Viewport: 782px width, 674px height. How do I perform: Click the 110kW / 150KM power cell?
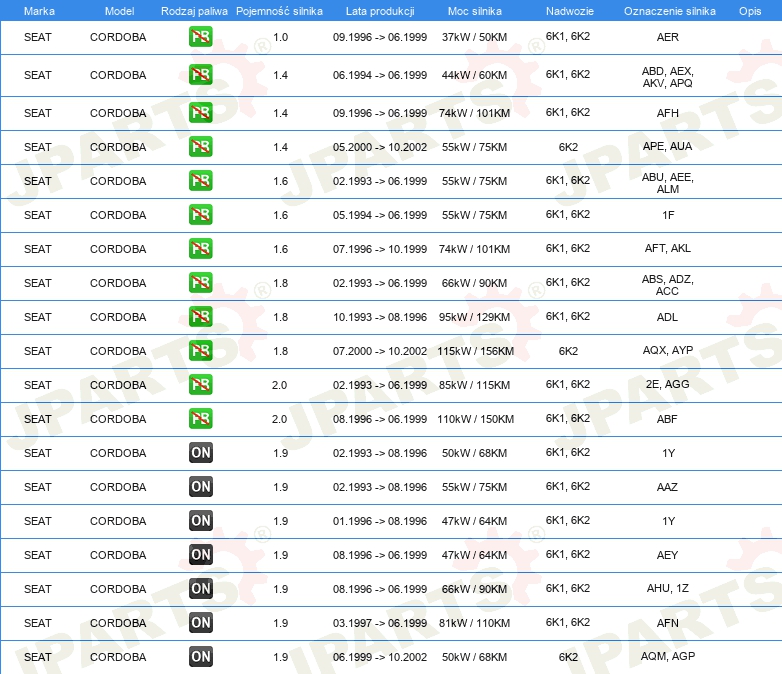point(475,419)
